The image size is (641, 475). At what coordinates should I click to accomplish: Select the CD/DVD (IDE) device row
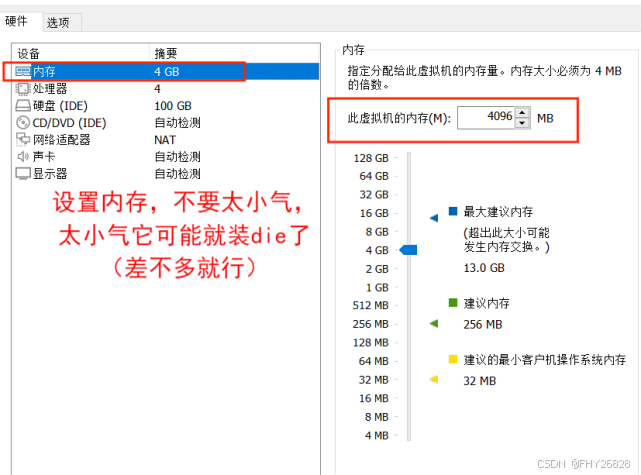pos(166,123)
